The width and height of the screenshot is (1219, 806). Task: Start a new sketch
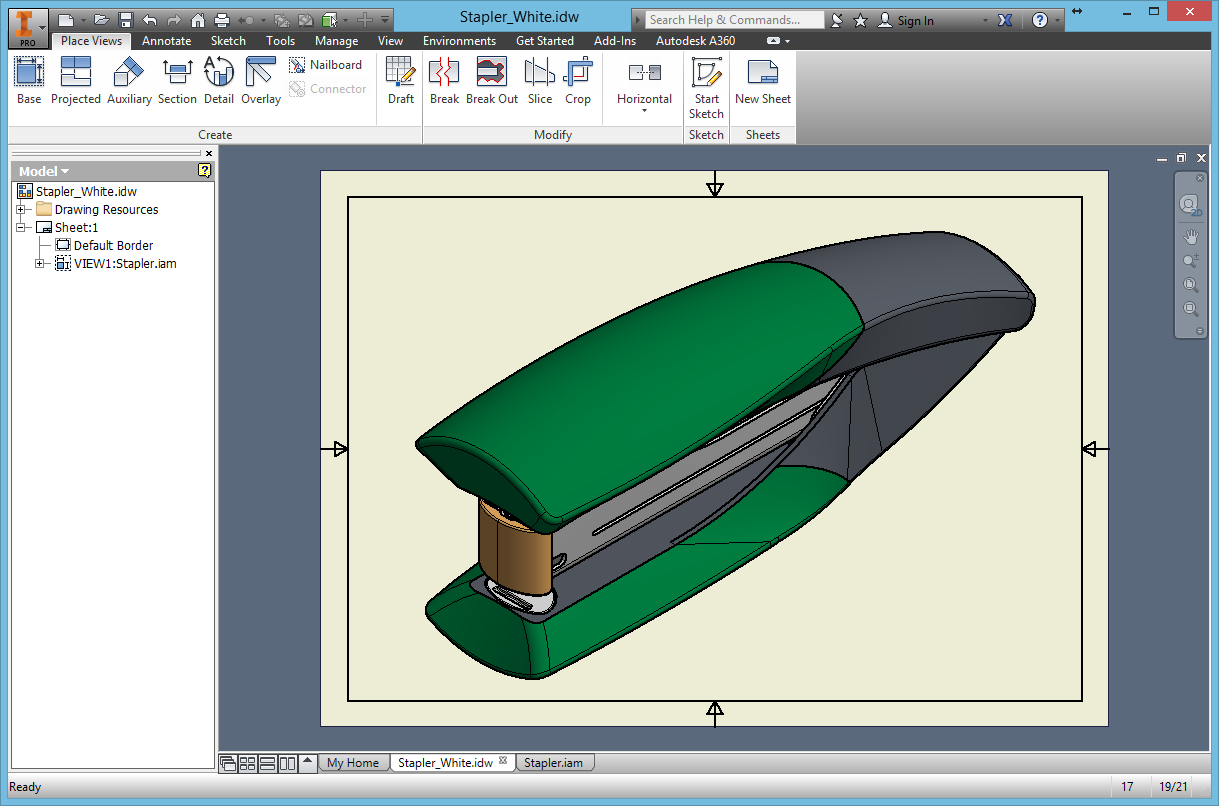tap(706, 86)
